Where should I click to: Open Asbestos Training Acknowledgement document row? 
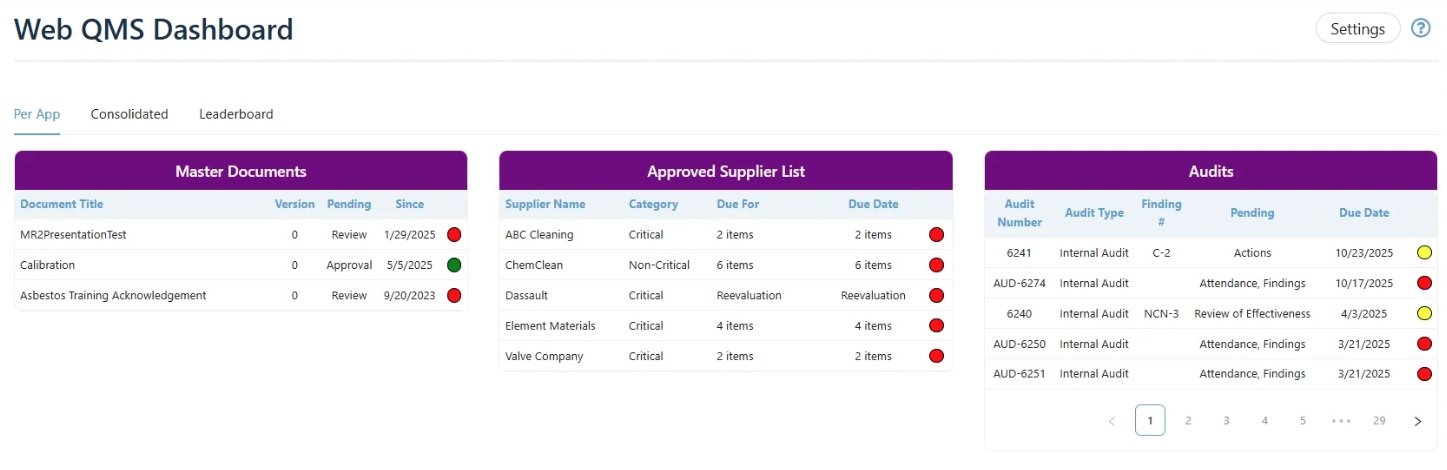click(113, 295)
